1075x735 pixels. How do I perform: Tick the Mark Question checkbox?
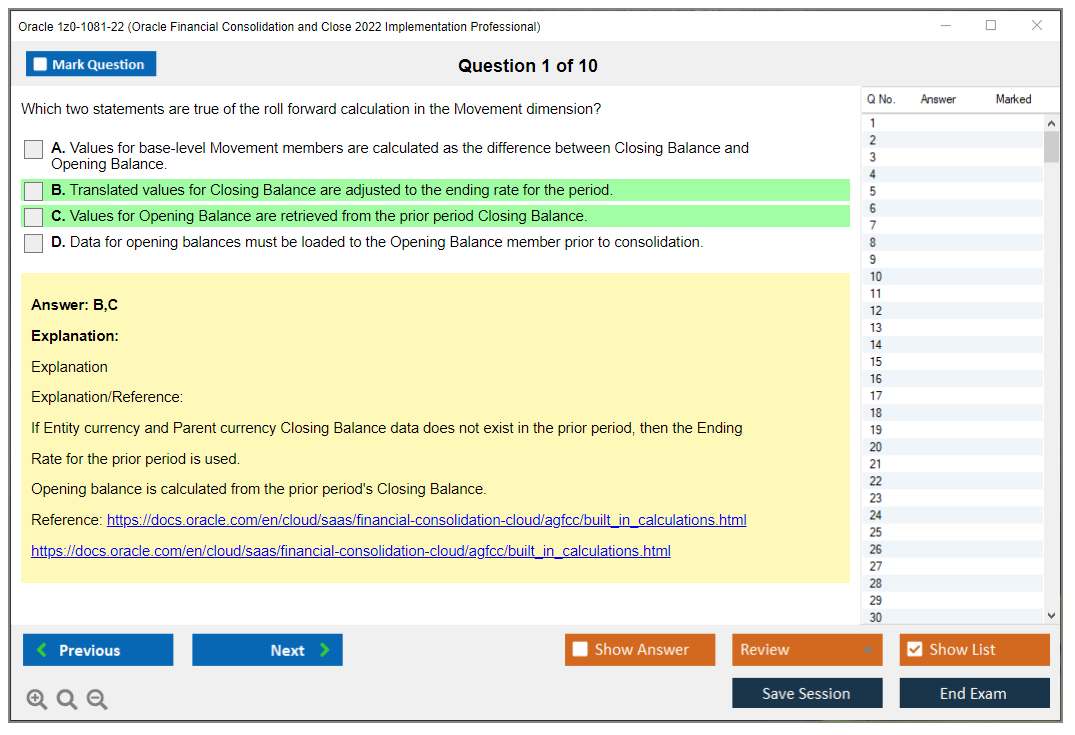(x=41, y=65)
